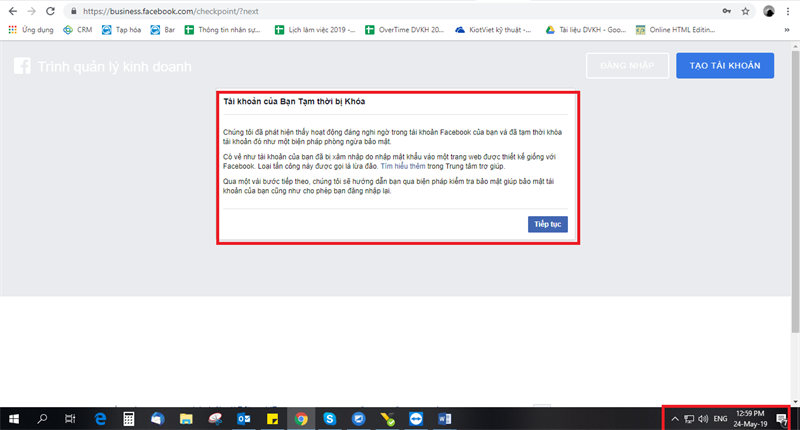Open the CRM bookmark

[78, 30]
